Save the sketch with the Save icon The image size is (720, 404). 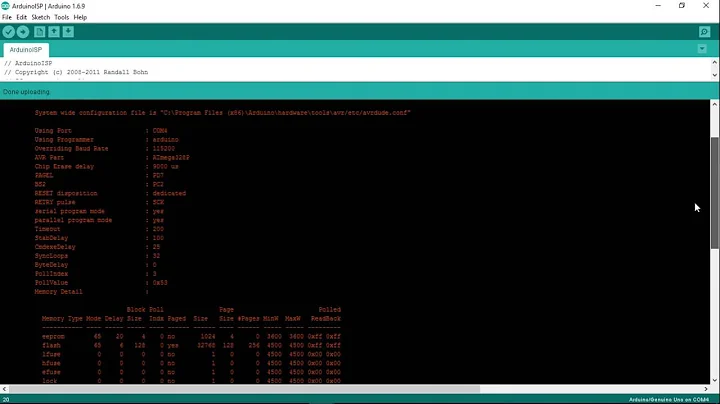[68, 32]
